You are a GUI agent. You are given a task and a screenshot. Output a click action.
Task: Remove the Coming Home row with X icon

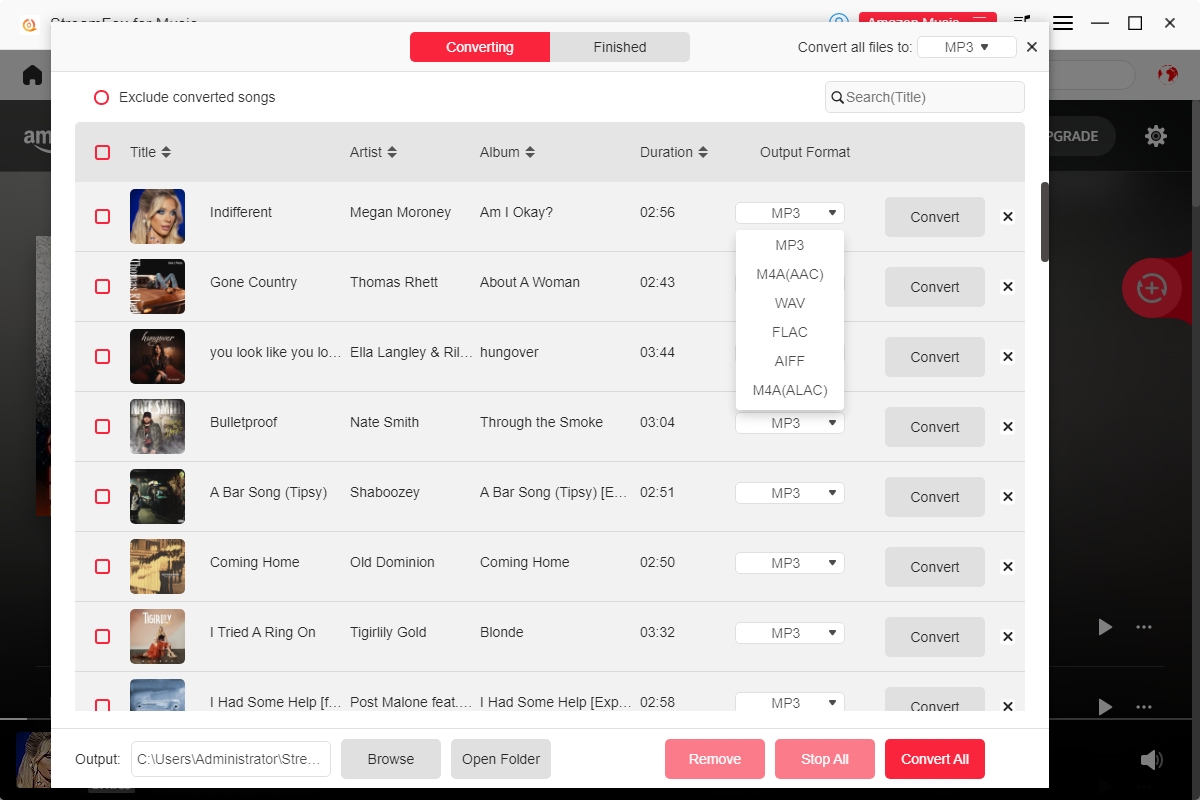(x=1008, y=567)
